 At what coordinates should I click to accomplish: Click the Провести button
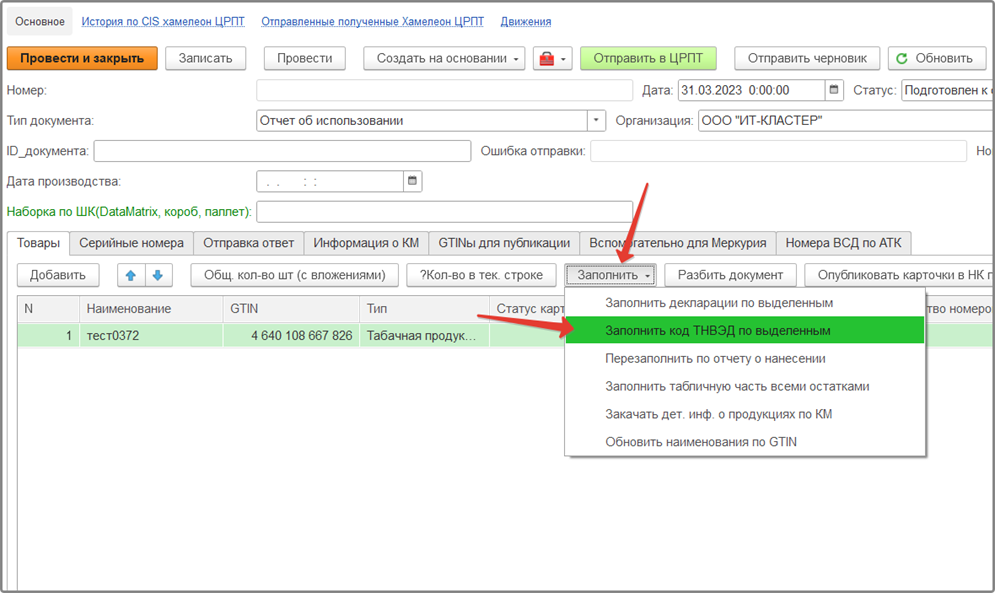[305, 58]
